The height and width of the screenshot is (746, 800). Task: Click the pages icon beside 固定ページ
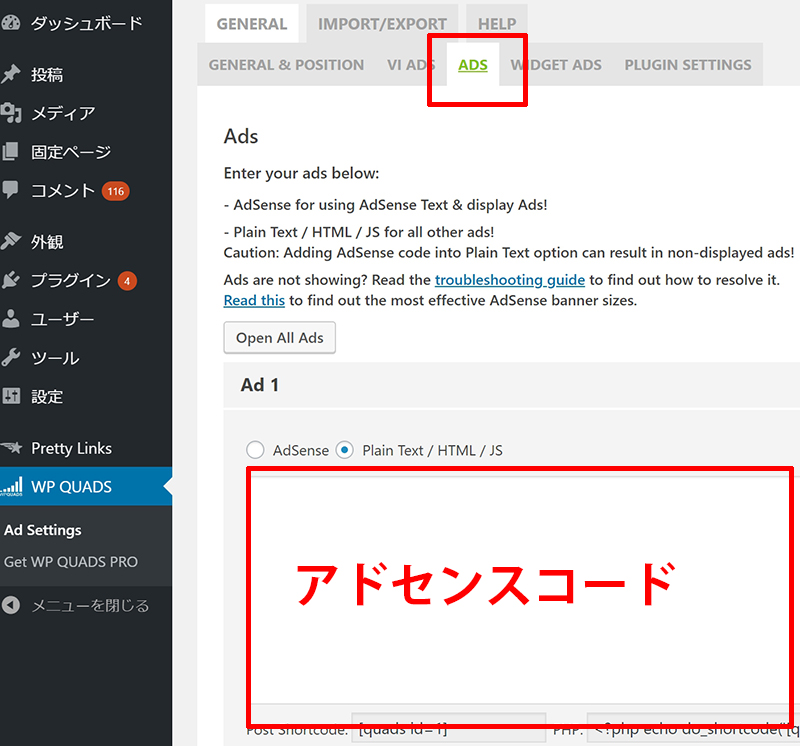(x=10, y=152)
